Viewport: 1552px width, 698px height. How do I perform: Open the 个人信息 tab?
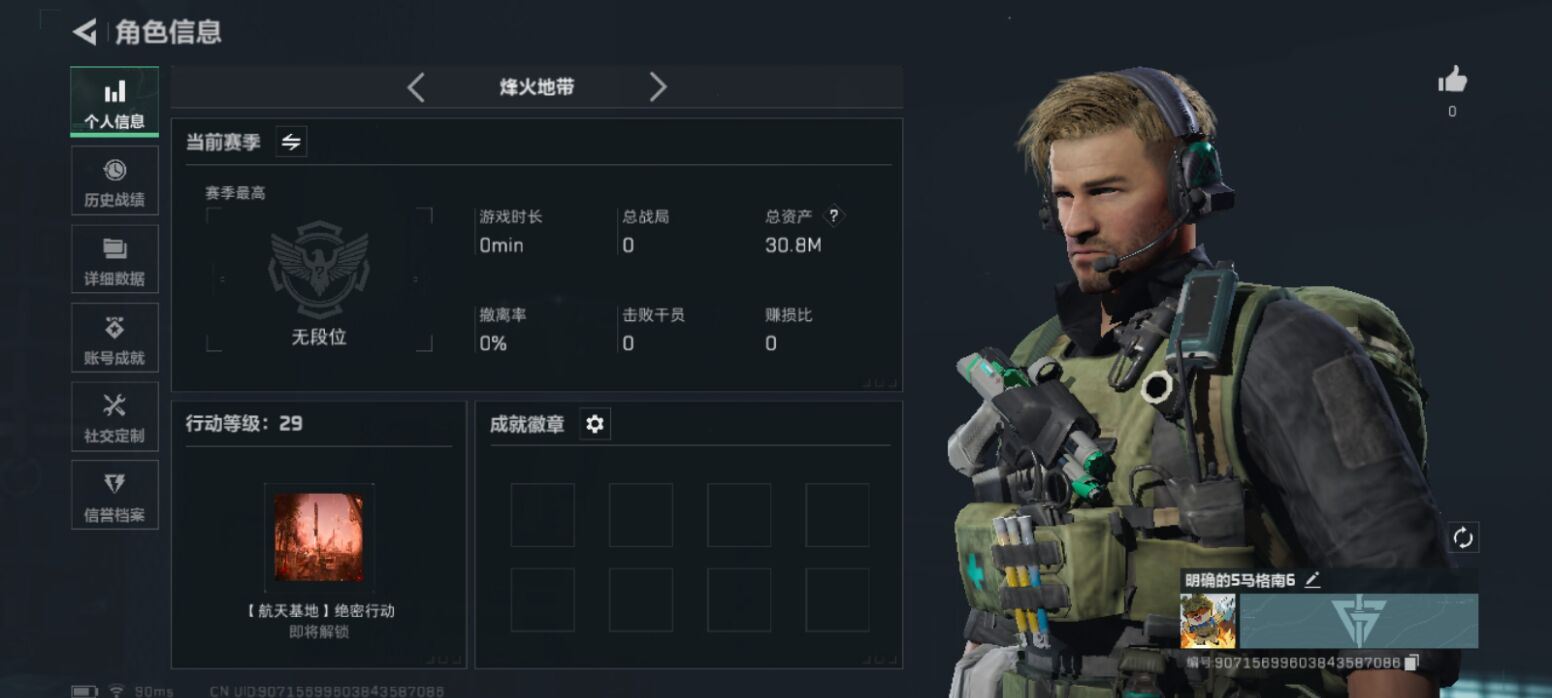115,102
